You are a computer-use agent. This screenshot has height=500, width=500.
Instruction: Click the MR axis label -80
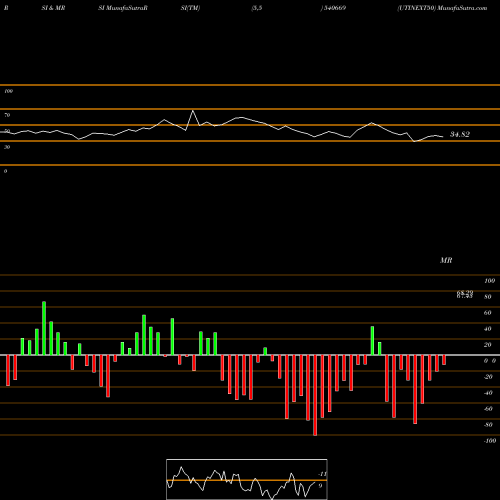point(488,425)
